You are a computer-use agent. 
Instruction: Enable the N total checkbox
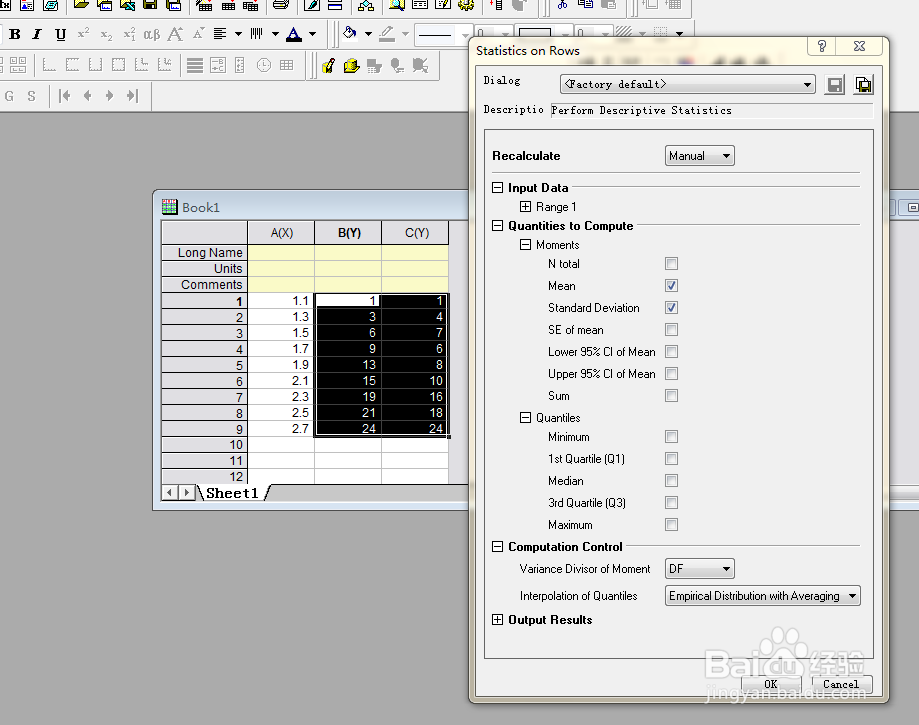tap(672, 264)
